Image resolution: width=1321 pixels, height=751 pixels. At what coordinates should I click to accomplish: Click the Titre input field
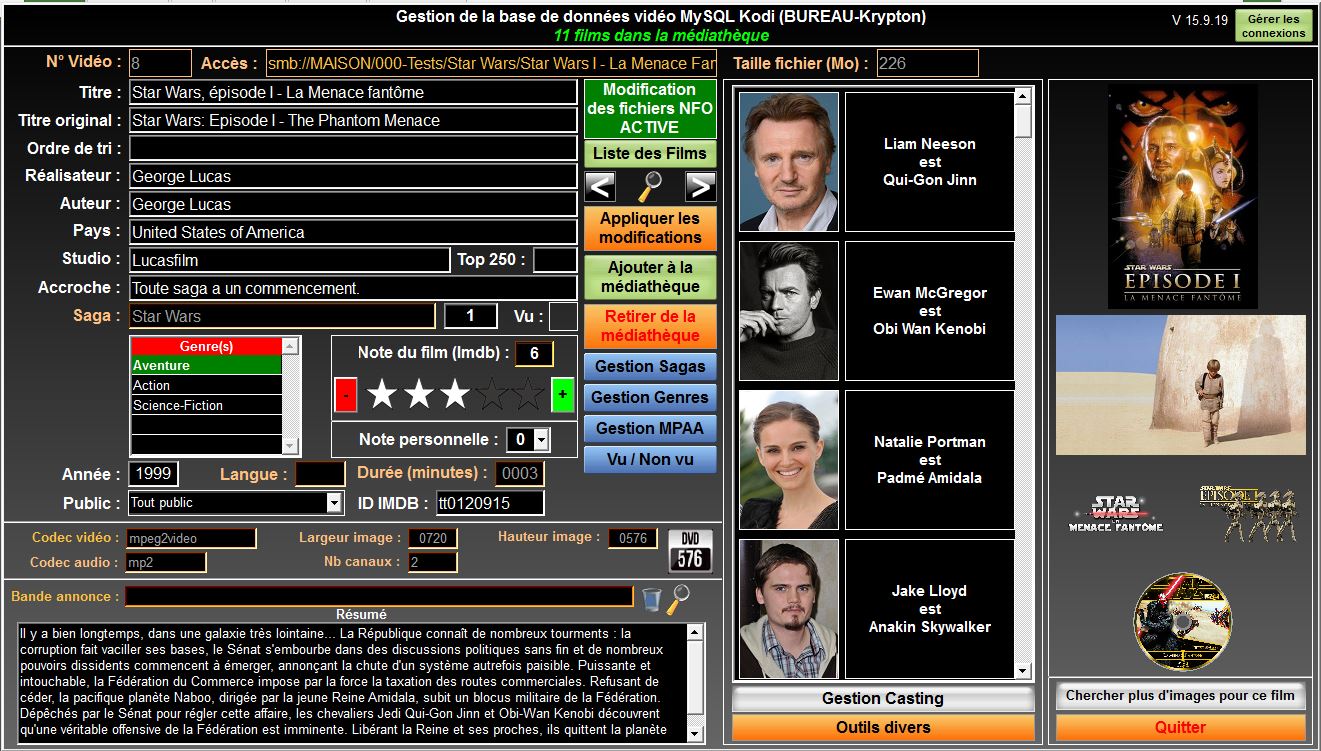(353, 92)
